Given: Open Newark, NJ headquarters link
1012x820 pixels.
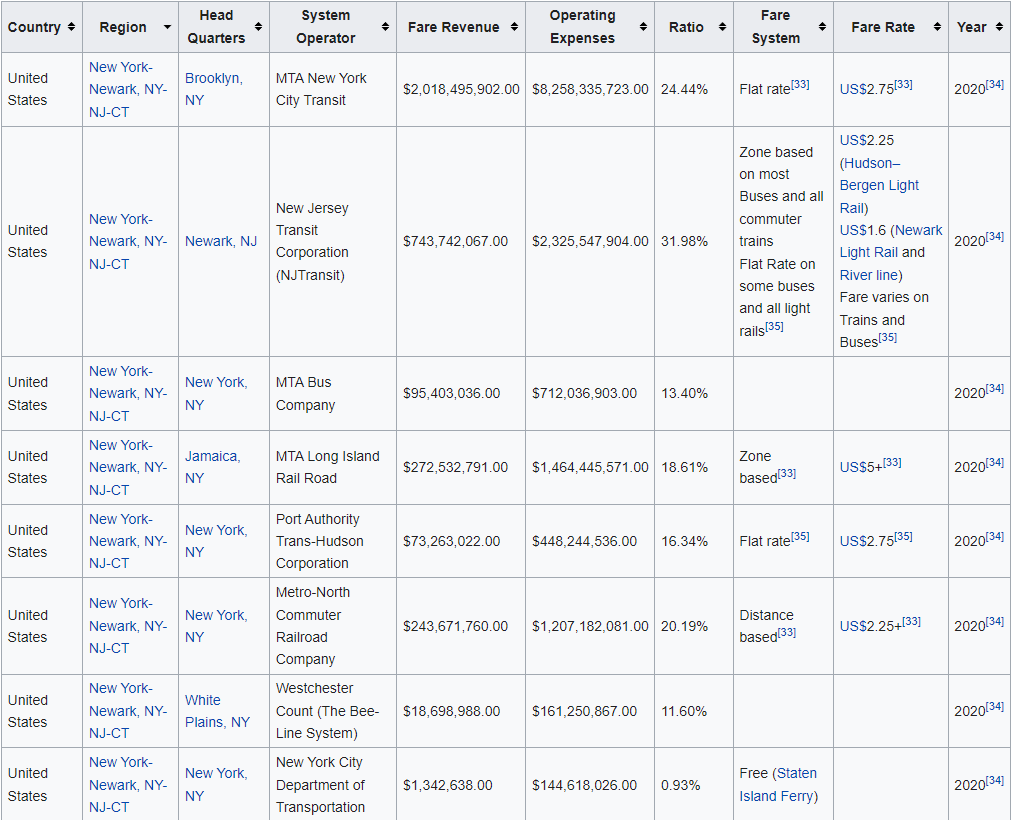Looking at the screenshot, I should pyautogui.click(x=221, y=241).
